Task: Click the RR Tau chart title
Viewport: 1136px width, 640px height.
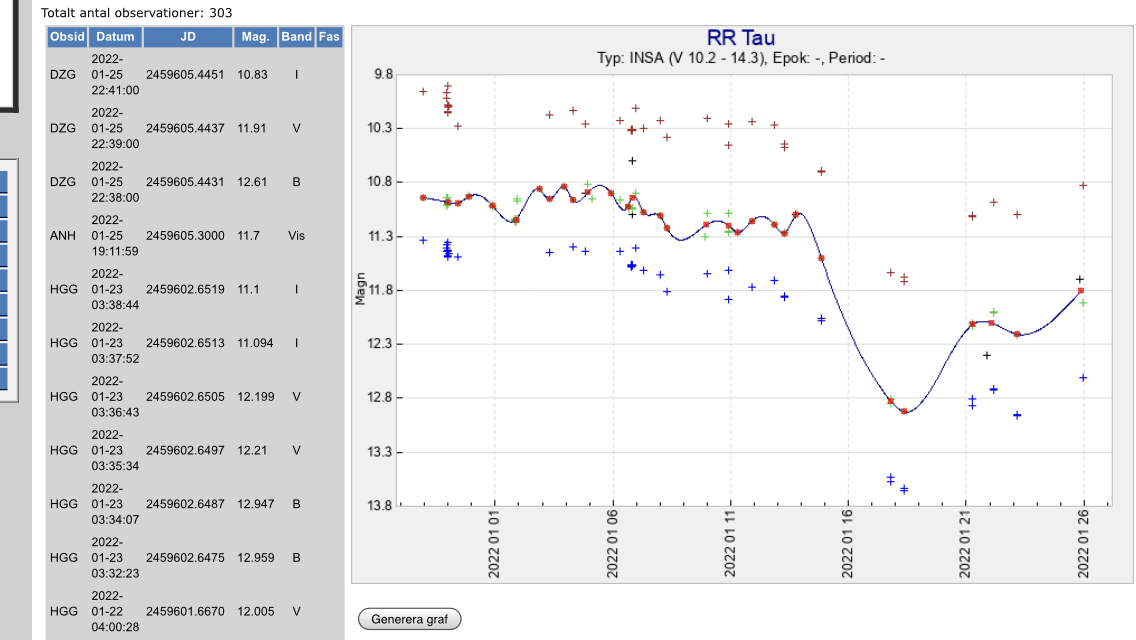Action: tap(741, 39)
